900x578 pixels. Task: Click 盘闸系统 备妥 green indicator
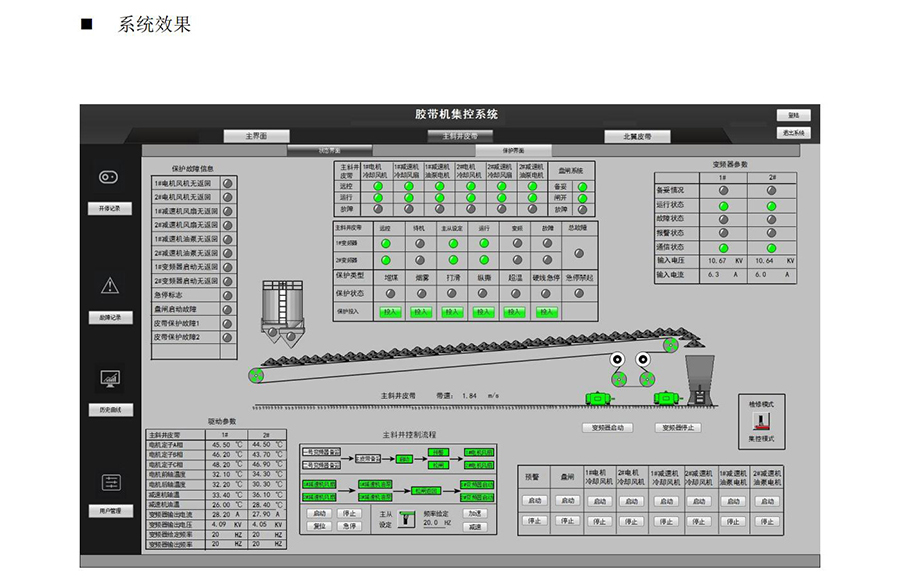(x=582, y=187)
